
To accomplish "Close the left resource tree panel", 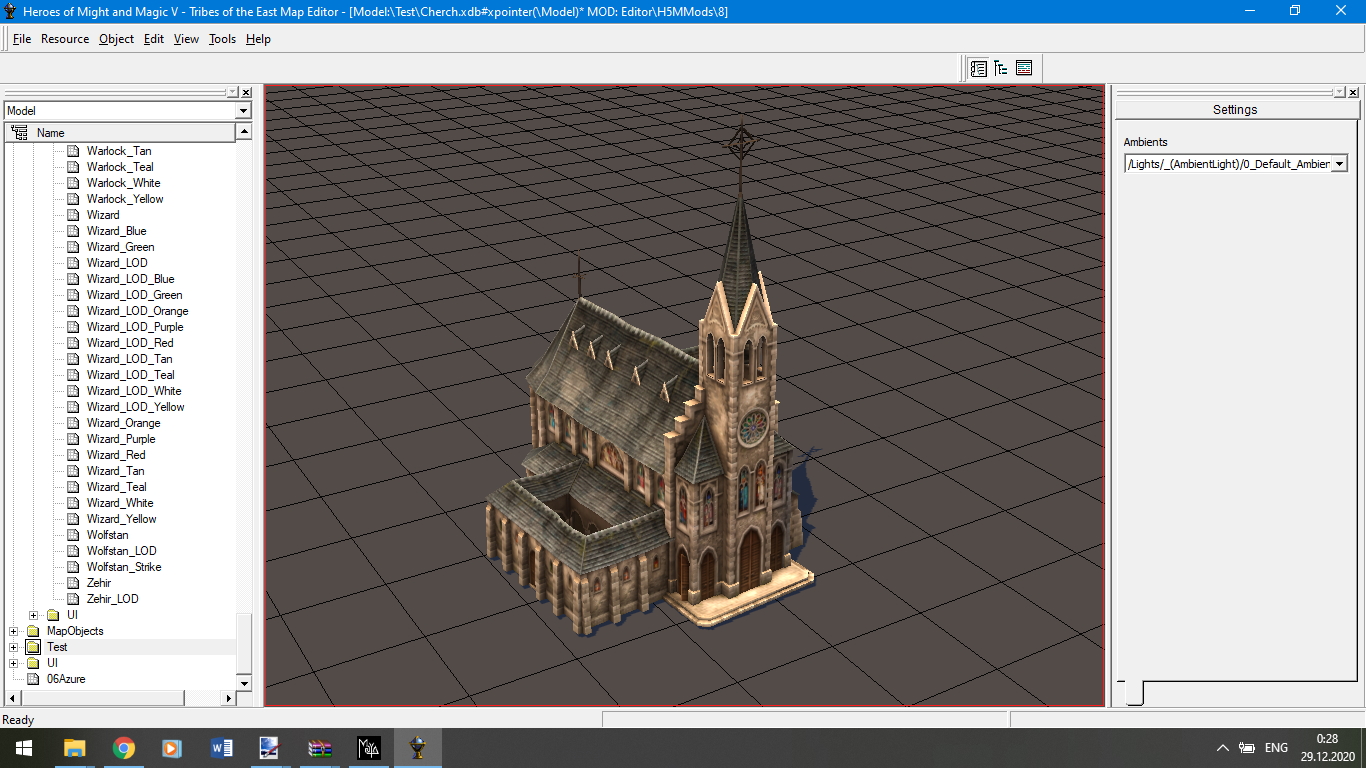I will (x=246, y=92).
